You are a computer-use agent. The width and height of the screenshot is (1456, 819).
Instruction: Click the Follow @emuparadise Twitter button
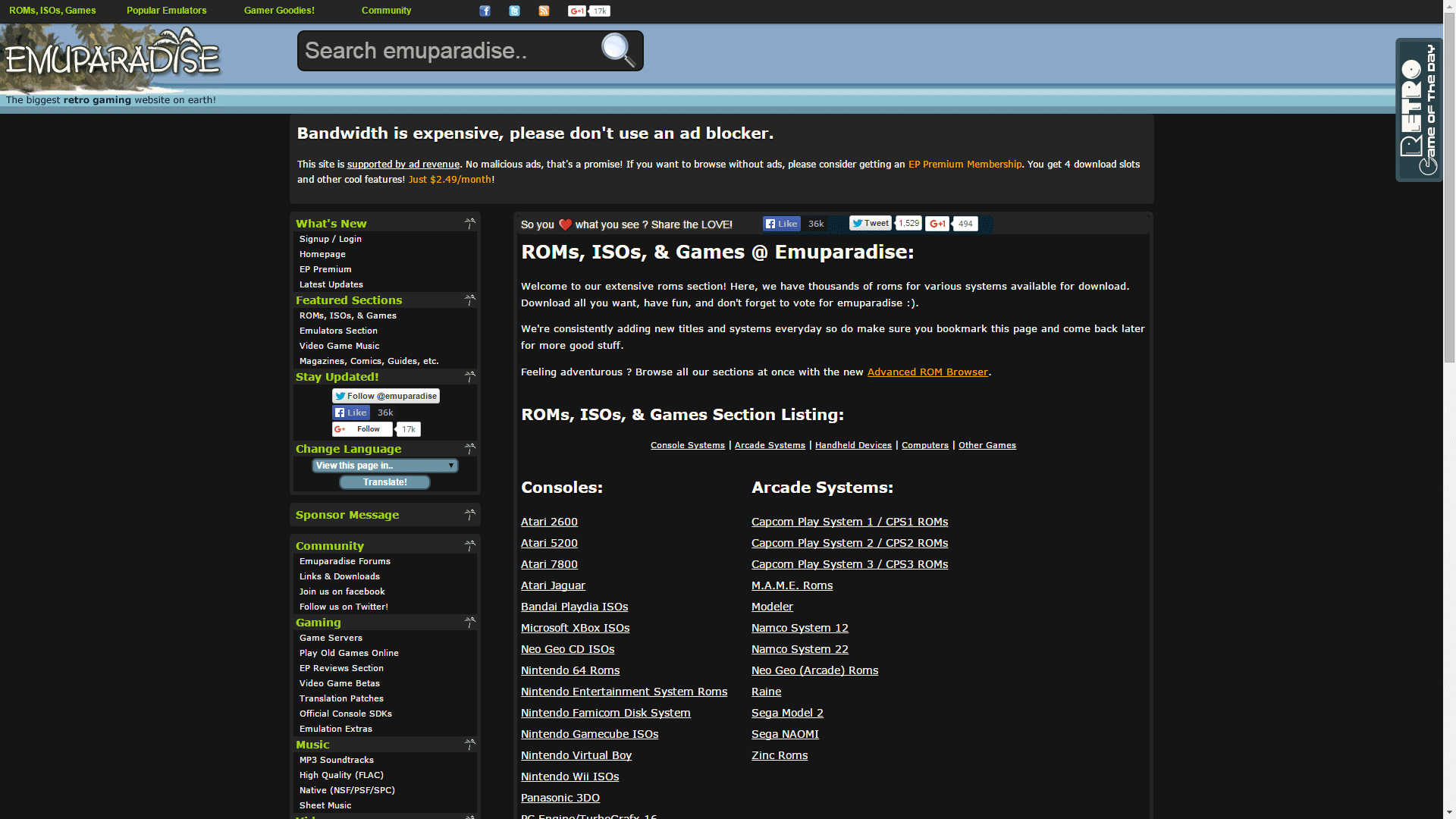[x=385, y=395]
